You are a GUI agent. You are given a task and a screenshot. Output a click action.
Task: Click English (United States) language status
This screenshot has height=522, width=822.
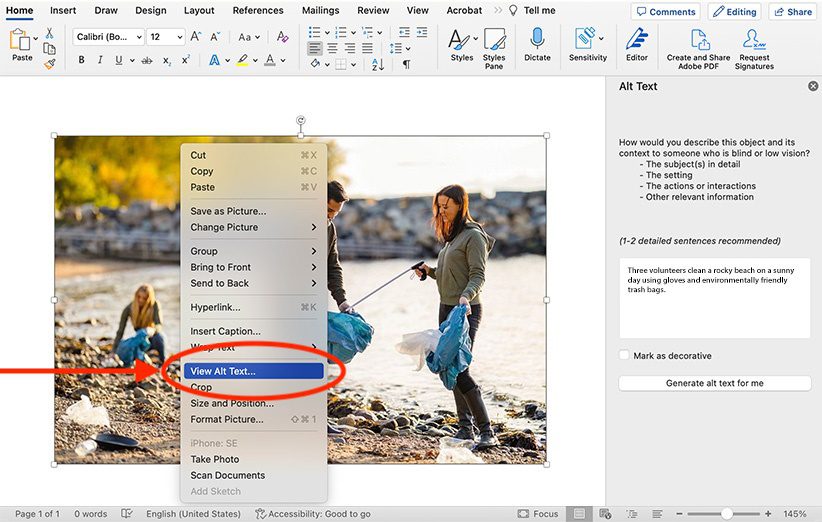click(x=193, y=514)
